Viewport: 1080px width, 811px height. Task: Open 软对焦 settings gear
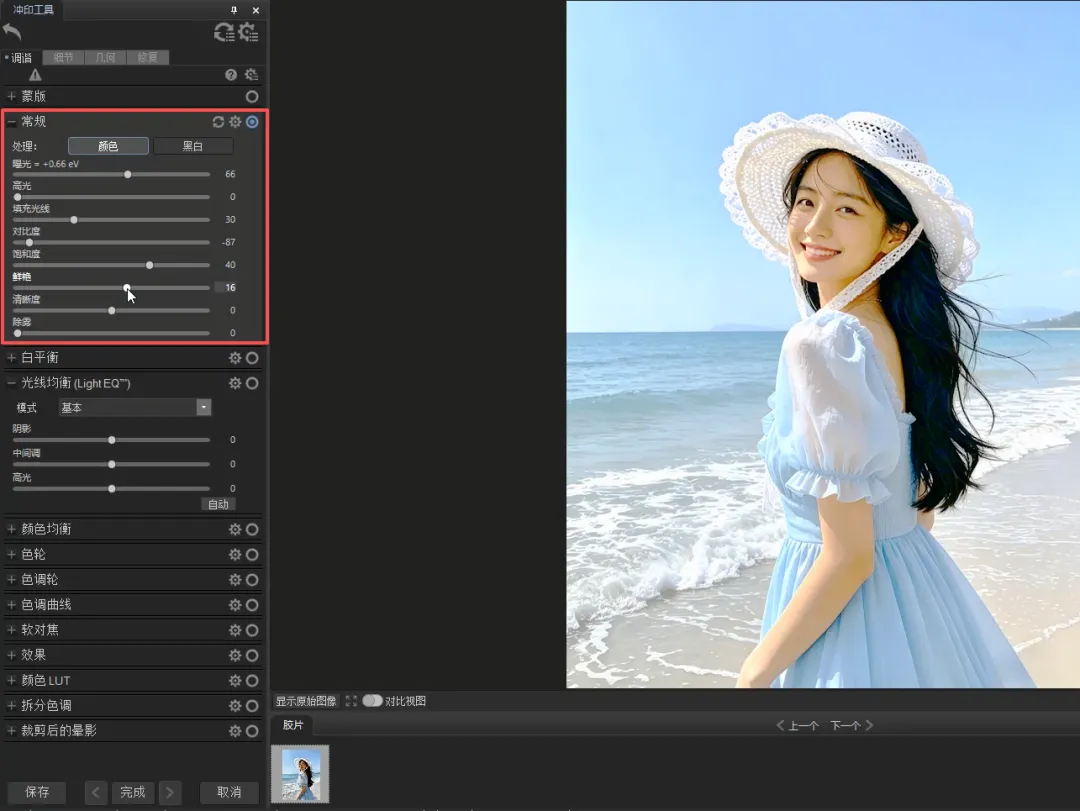point(235,630)
